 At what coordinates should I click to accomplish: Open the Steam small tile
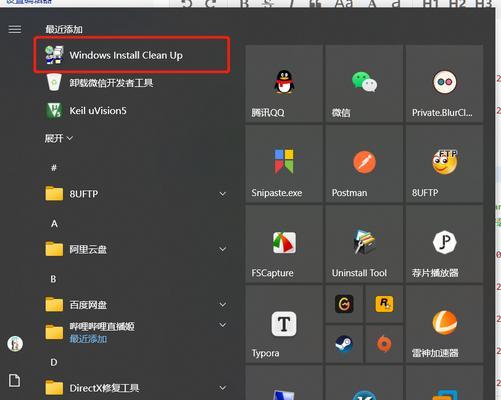344,344
